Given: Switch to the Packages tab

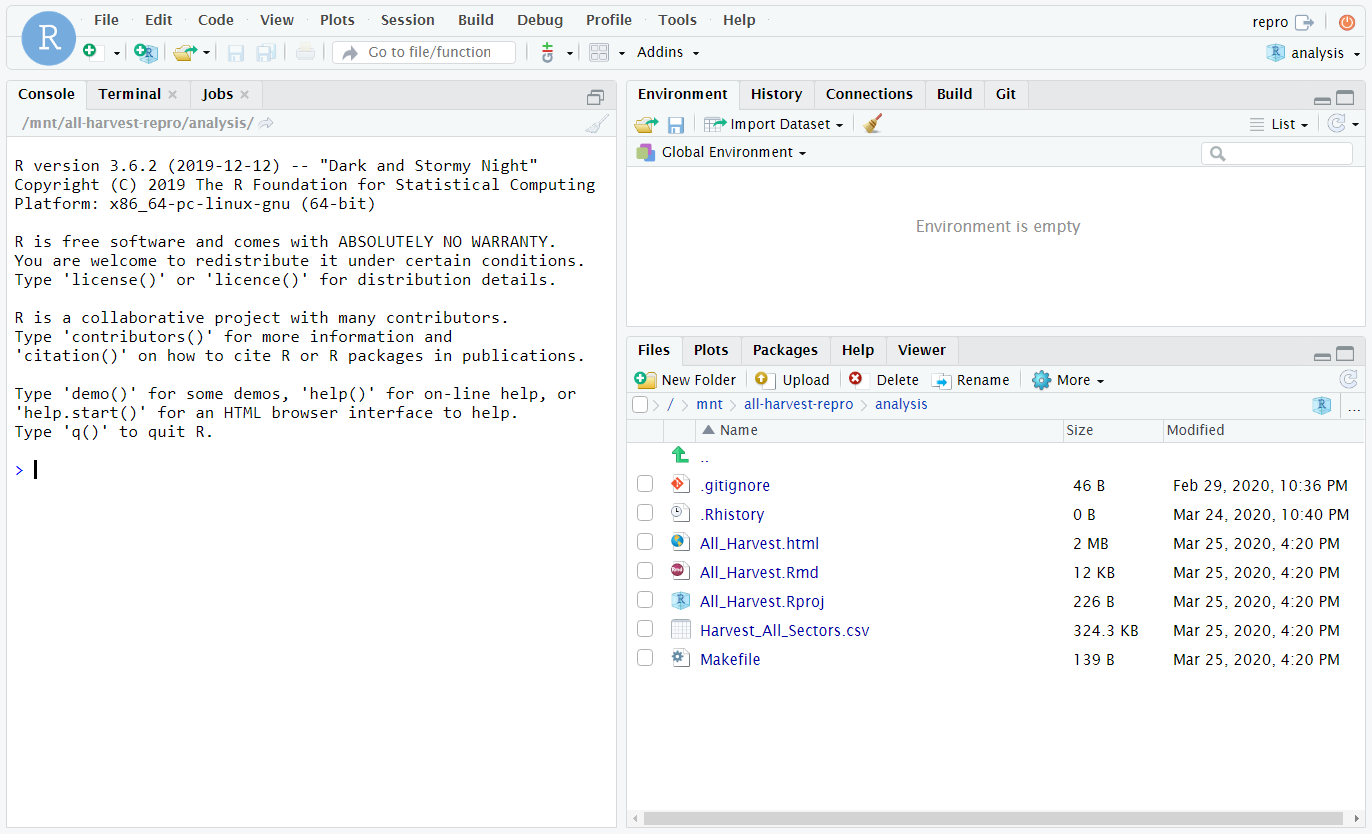Looking at the screenshot, I should point(785,350).
